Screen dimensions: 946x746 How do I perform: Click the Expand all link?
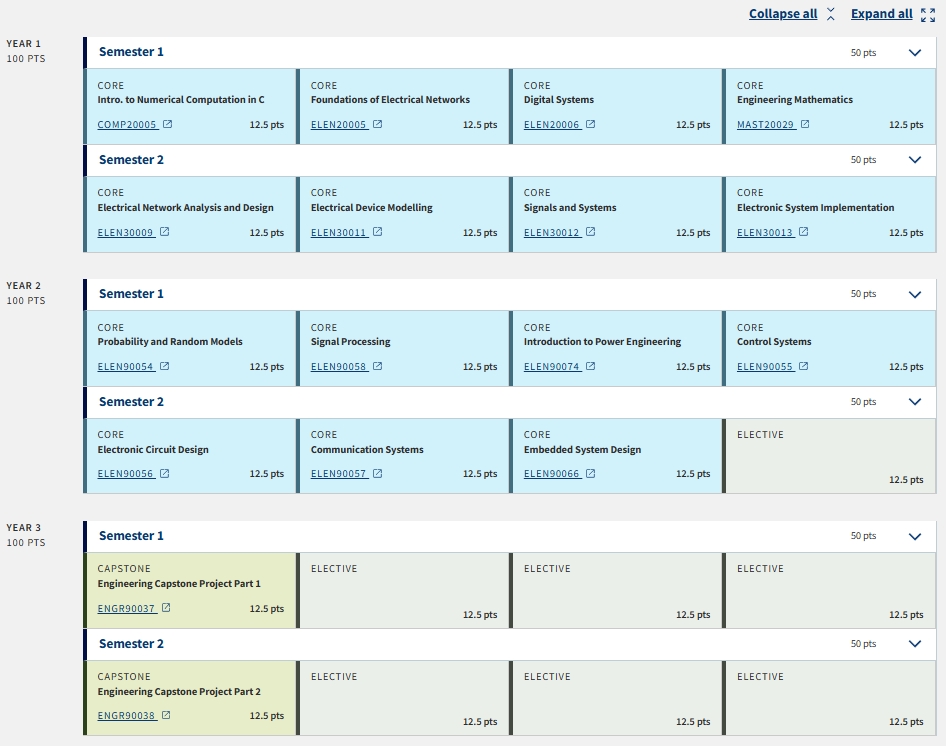tap(882, 14)
